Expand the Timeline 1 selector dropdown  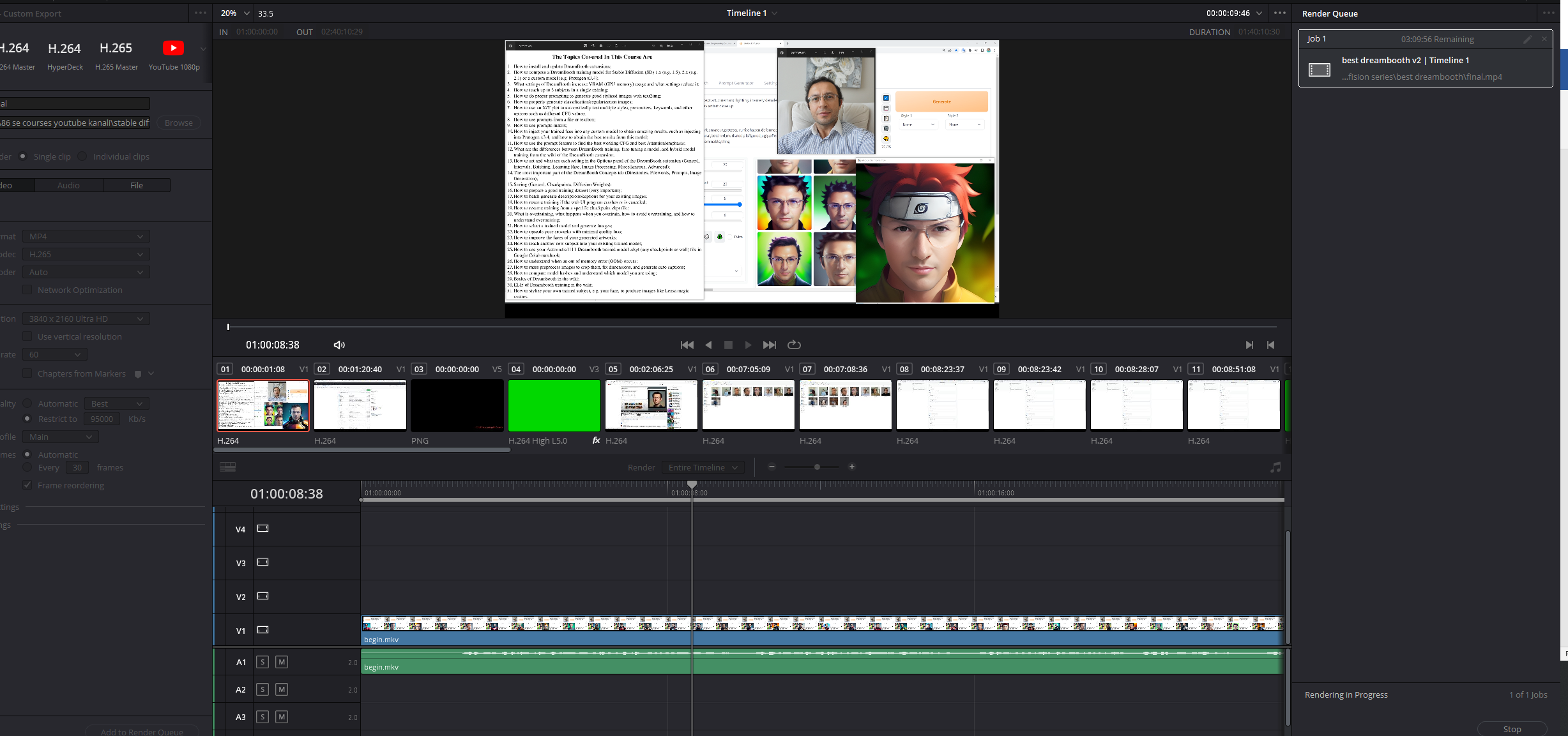click(x=775, y=13)
